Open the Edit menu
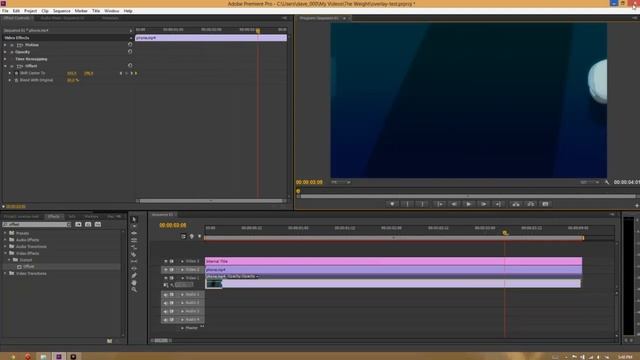 [x=16, y=11]
